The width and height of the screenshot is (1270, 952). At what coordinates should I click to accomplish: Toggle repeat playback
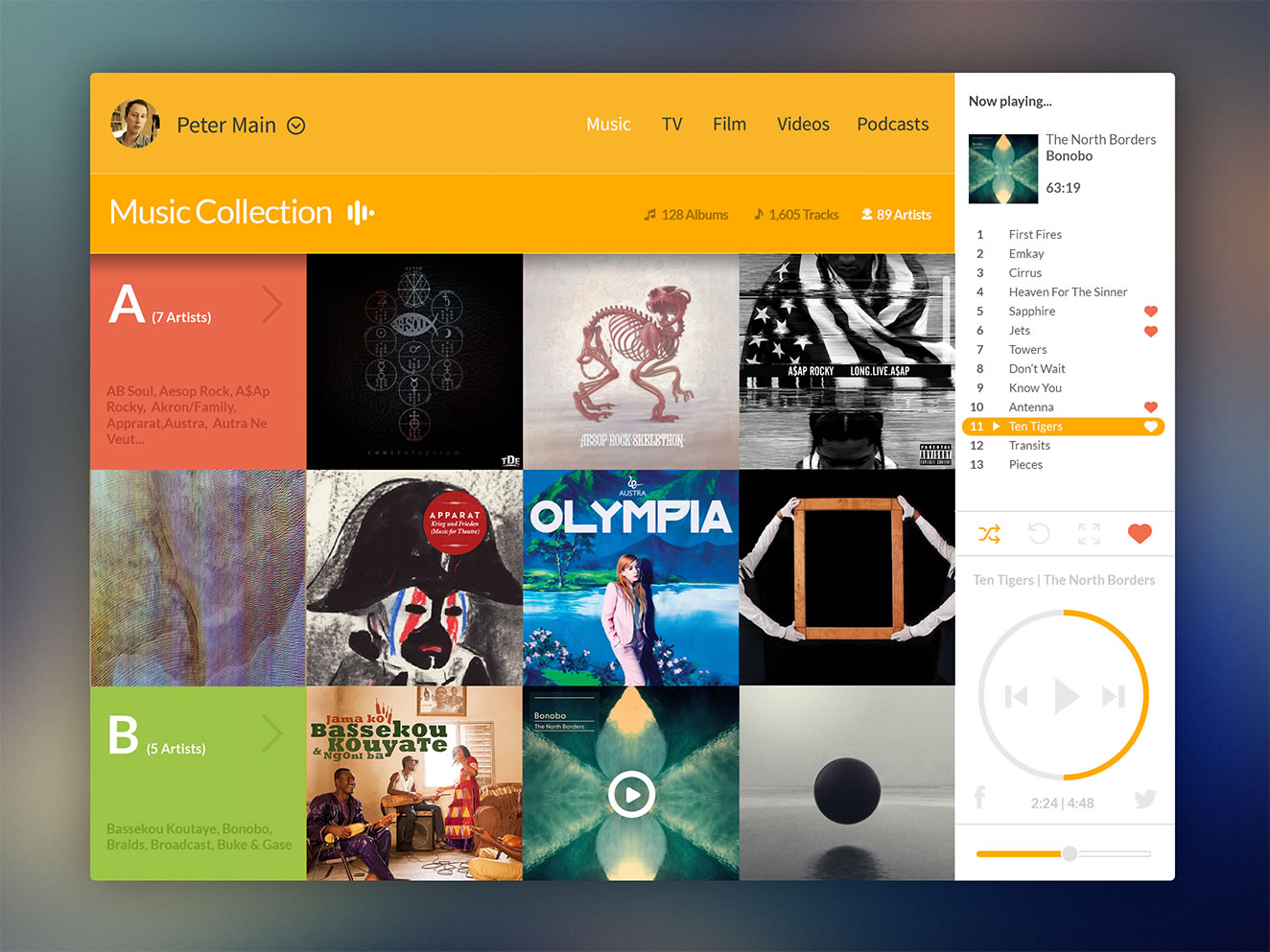[1039, 533]
